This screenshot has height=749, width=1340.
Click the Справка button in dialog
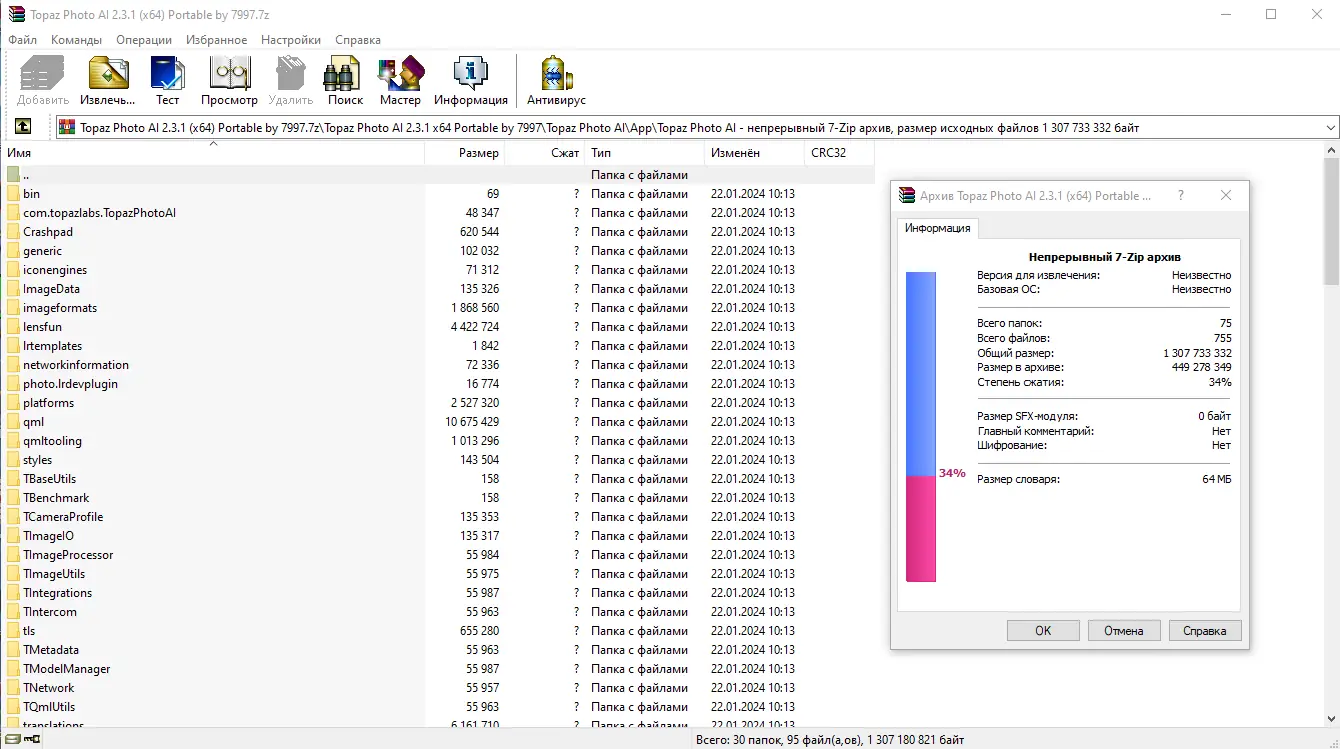(x=1204, y=631)
